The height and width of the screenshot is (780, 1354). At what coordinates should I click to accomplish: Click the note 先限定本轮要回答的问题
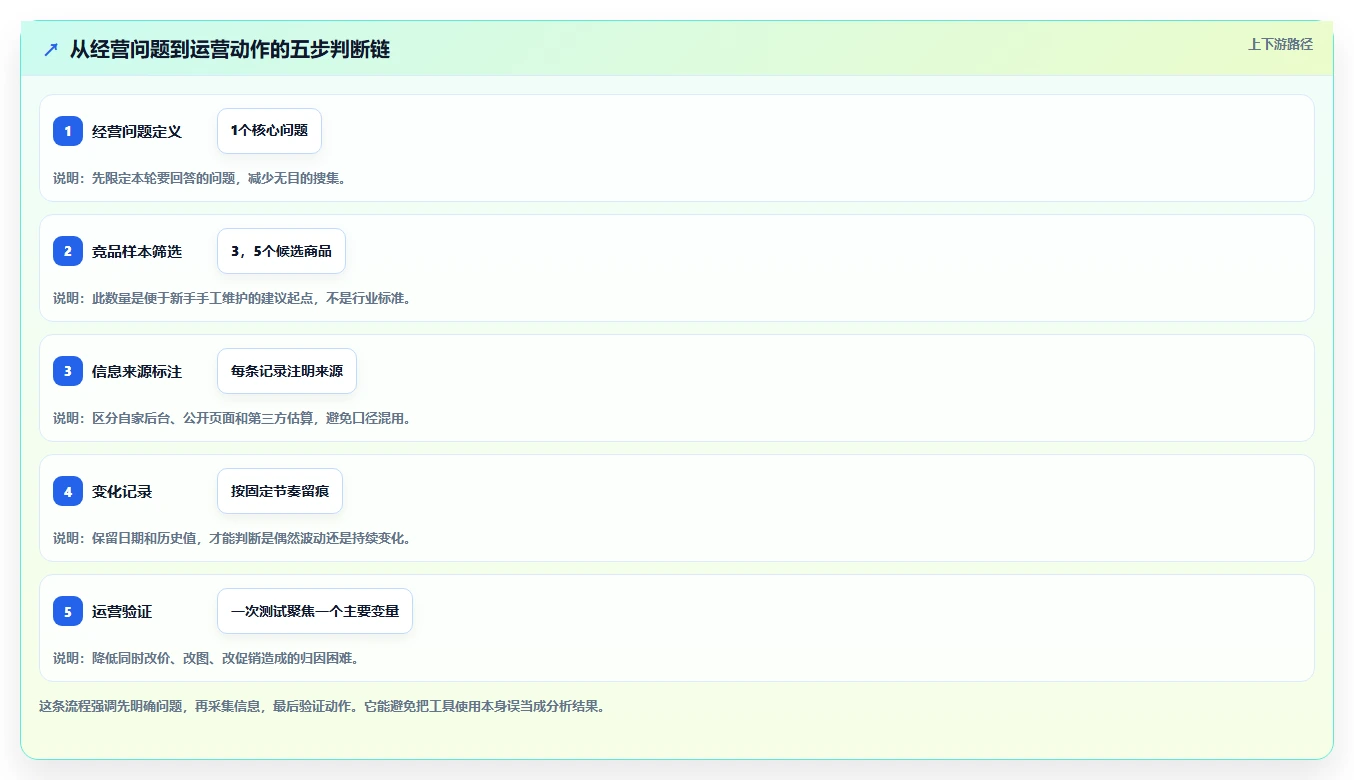point(199,178)
